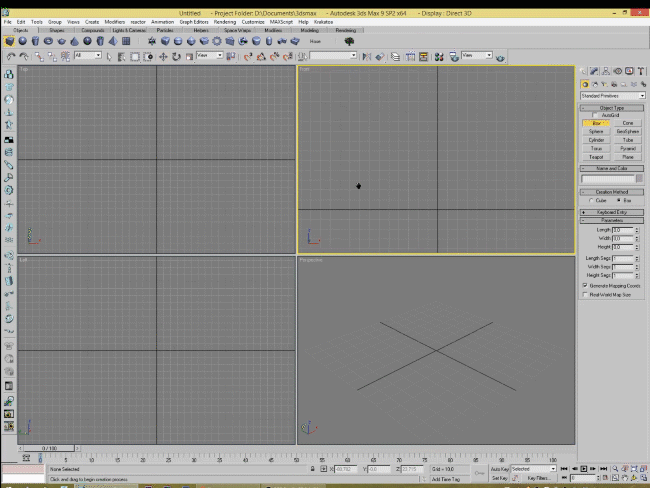
Task: Expand the Keyboard Entry rollout
Action: (612, 212)
